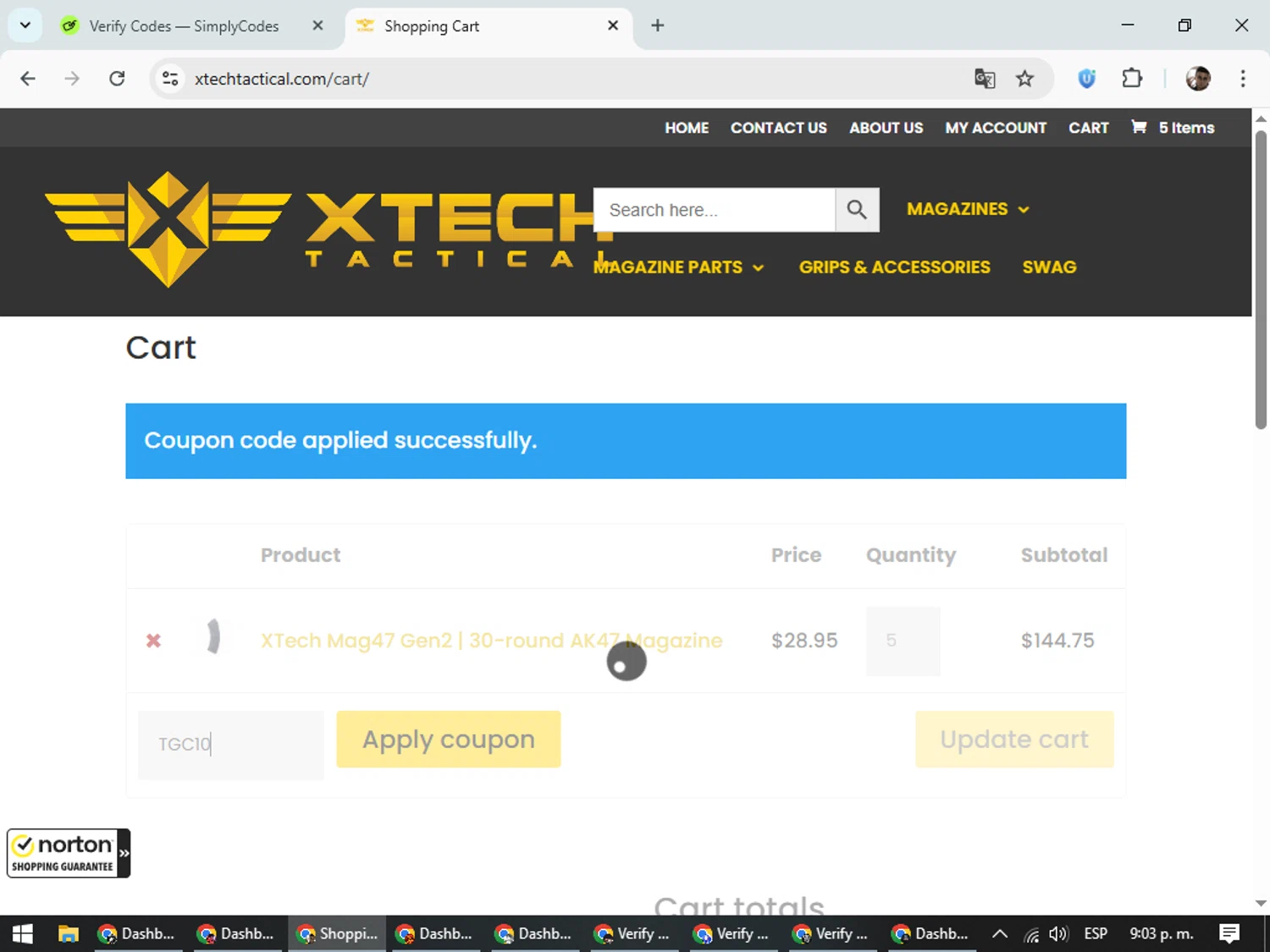This screenshot has height=952, width=1270.
Task: Click the Apply coupon button
Action: pyautogui.click(x=449, y=740)
